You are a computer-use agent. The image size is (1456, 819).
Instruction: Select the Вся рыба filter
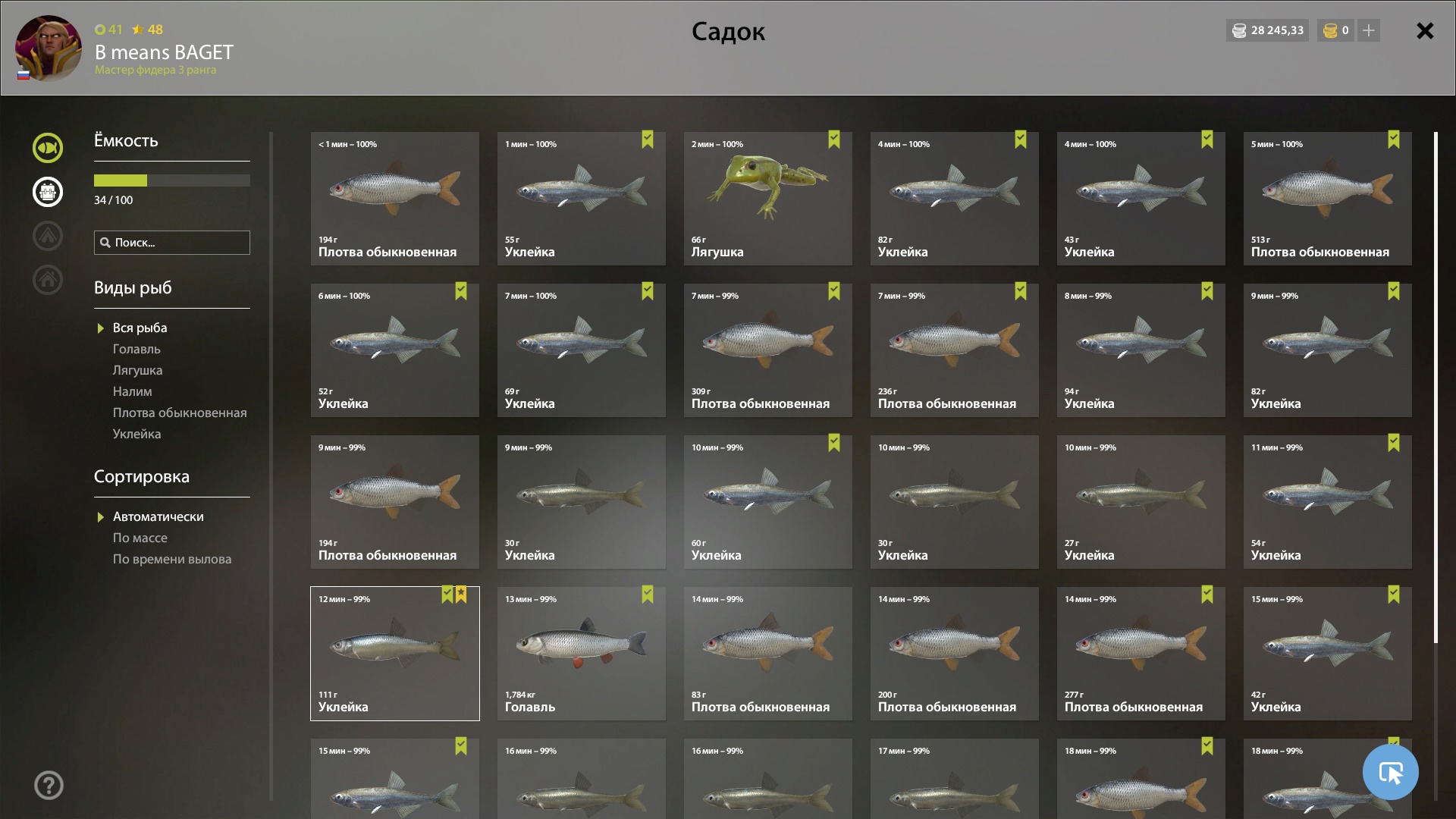pyautogui.click(x=140, y=328)
